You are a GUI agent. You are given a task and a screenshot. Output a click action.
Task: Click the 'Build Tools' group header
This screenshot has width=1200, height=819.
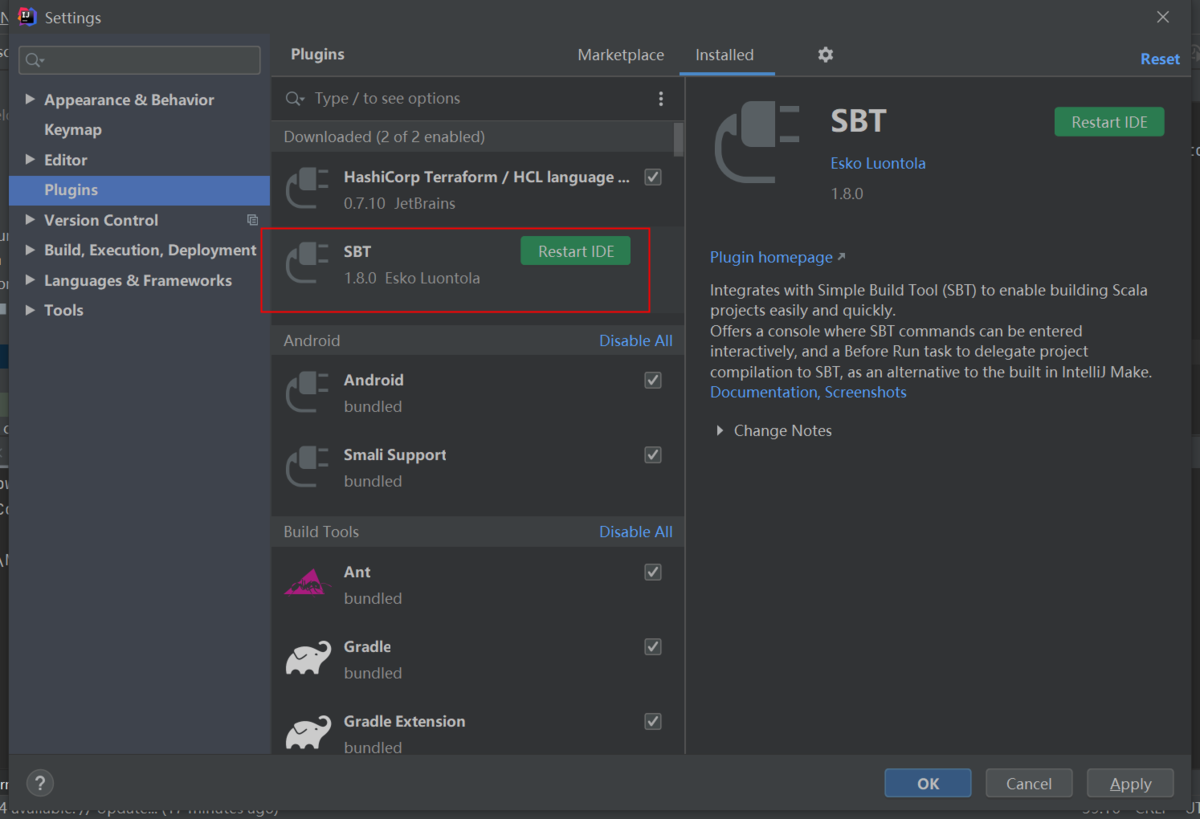coord(321,532)
